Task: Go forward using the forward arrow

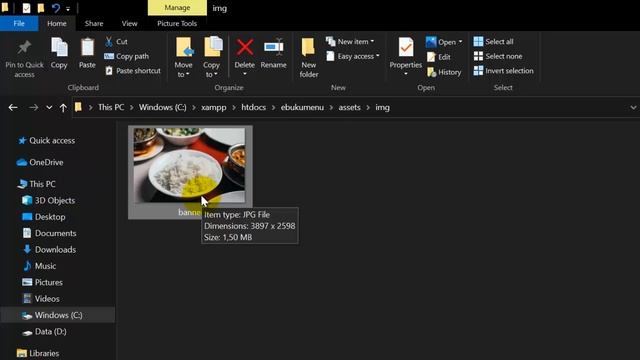Action: (x=33, y=107)
